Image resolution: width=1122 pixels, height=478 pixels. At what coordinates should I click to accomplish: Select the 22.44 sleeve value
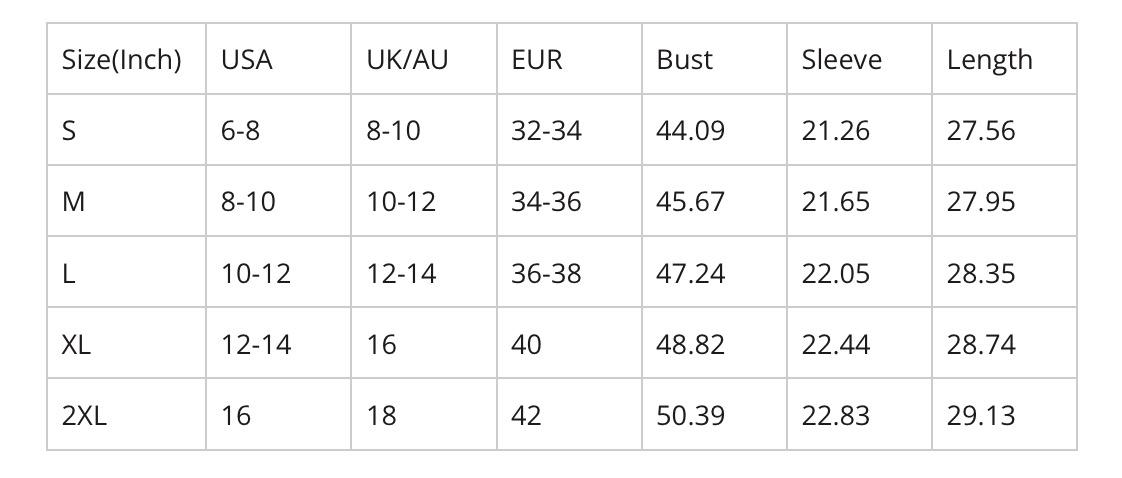click(835, 344)
